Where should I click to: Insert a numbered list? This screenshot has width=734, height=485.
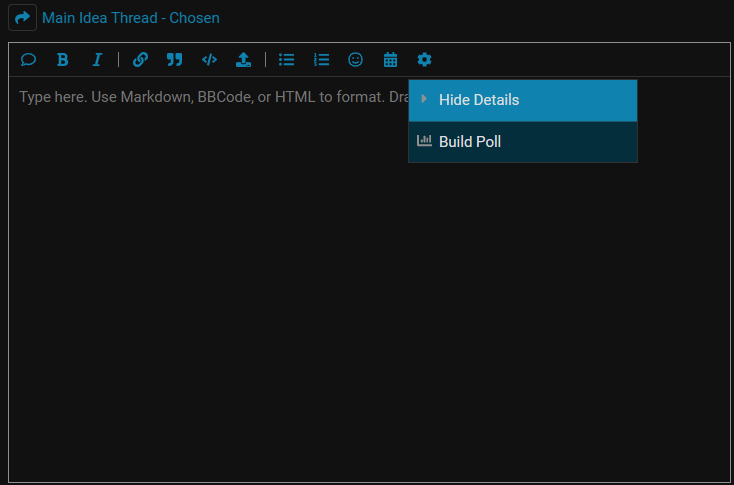[x=321, y=60]
